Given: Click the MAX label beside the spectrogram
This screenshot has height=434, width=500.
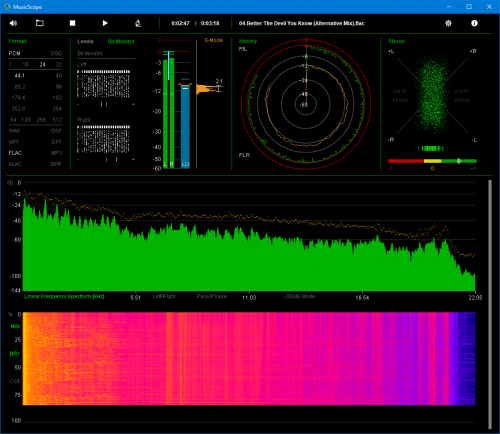Looking at the screenshot, I should click(16, 326).
